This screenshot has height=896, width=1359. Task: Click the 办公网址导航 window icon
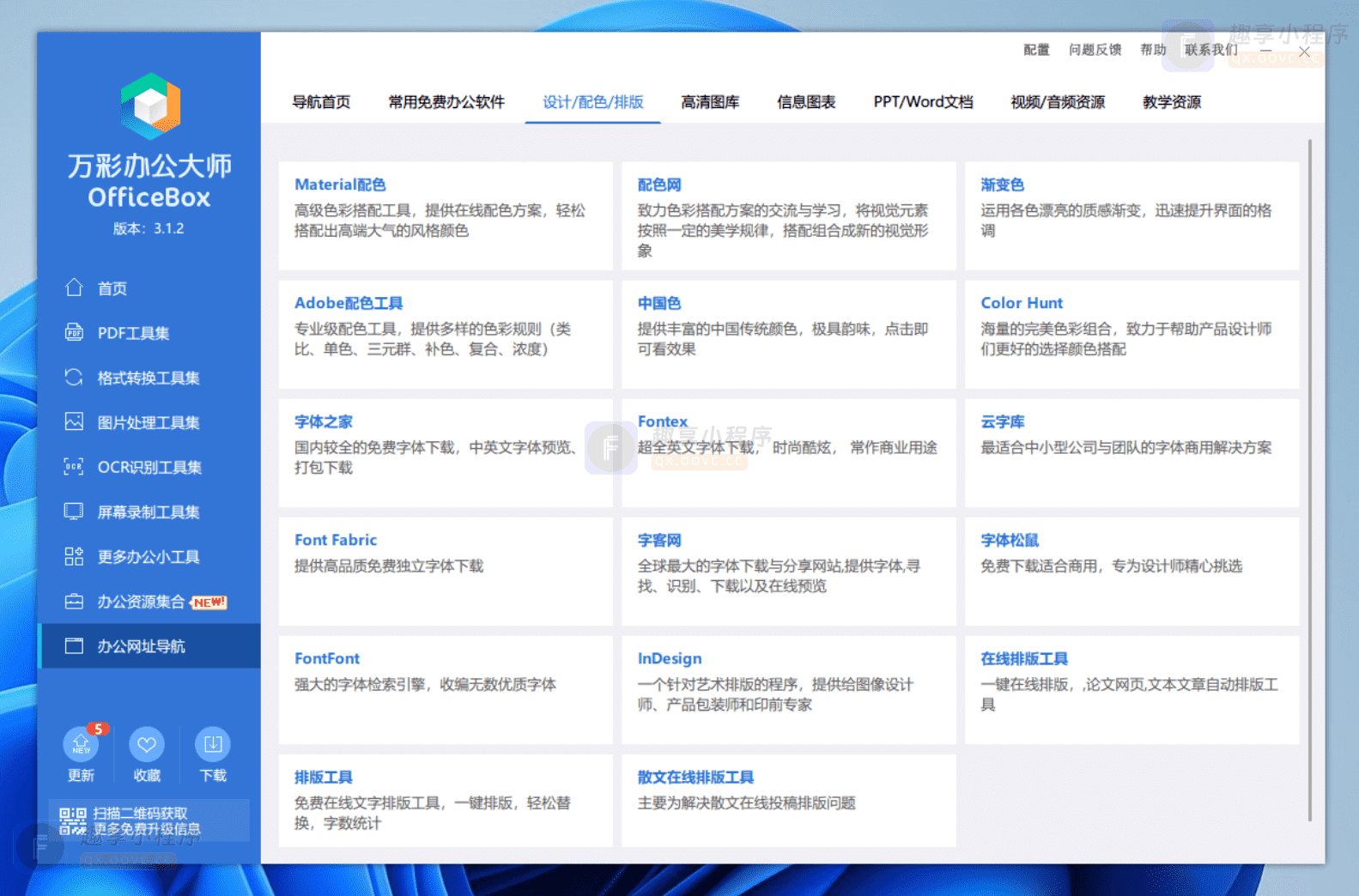75,645
